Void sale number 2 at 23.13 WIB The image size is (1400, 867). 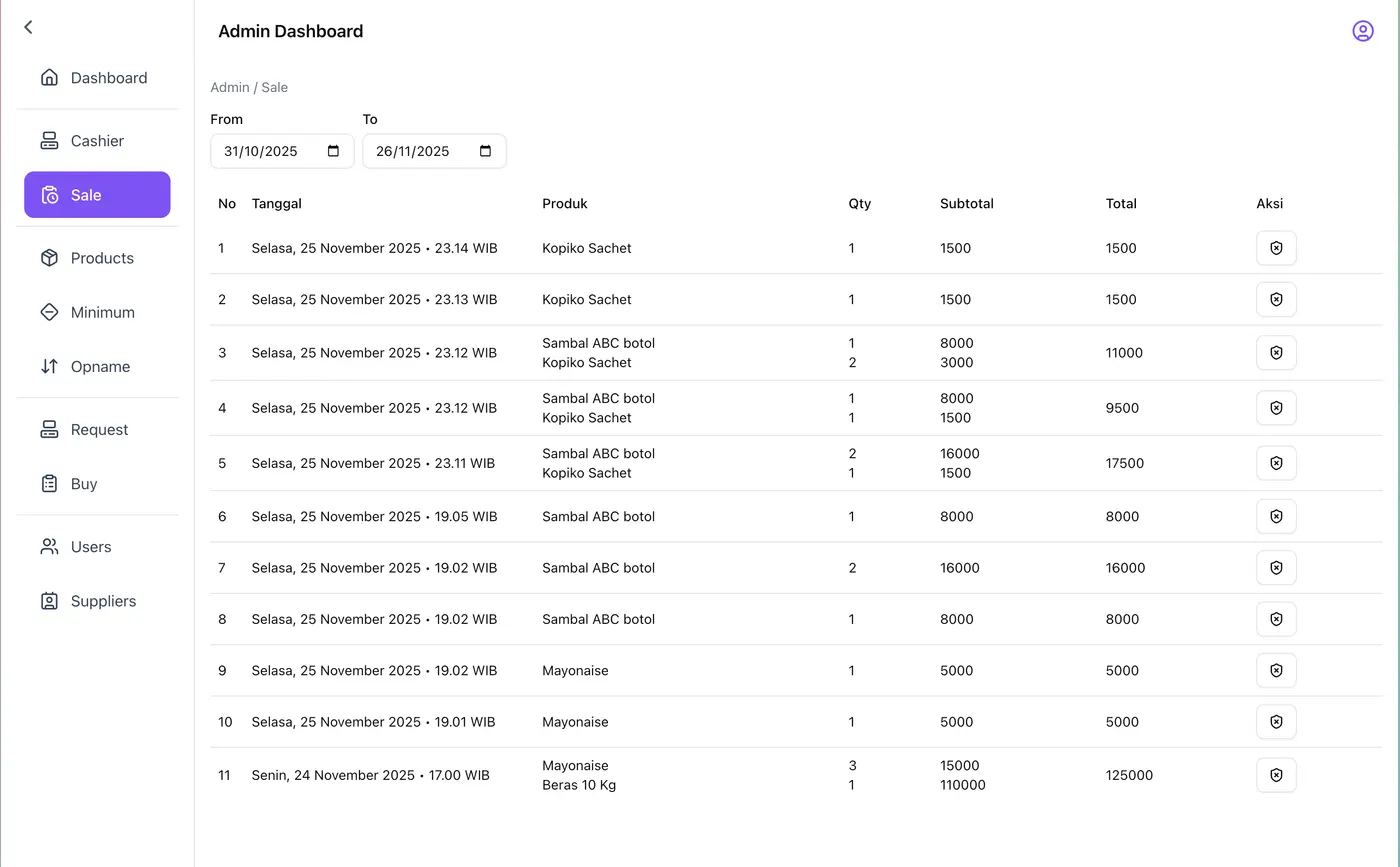[1276, 299]
